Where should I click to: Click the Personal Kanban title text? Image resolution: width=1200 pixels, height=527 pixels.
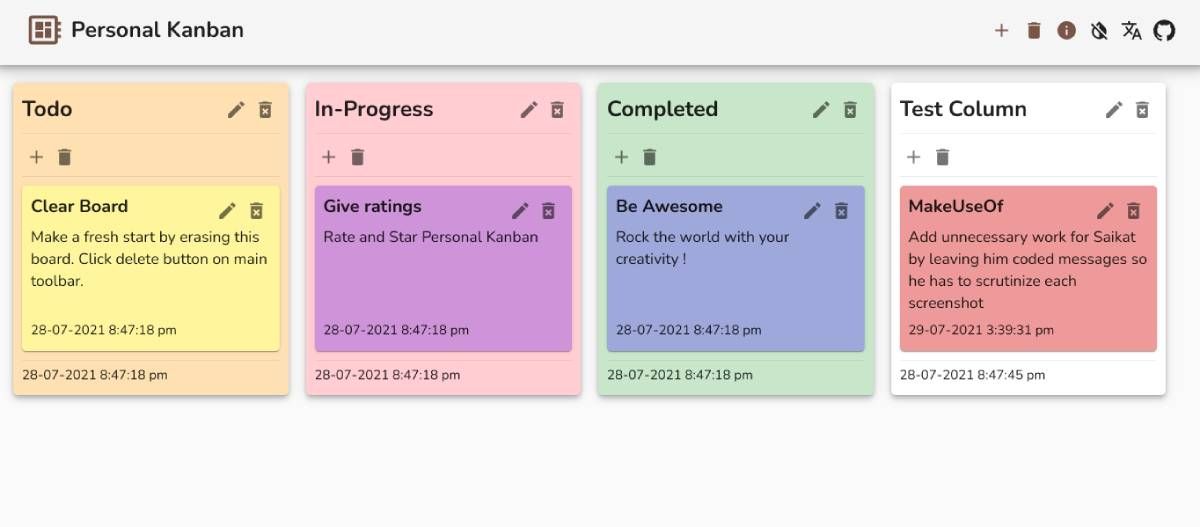click(157, 30)
